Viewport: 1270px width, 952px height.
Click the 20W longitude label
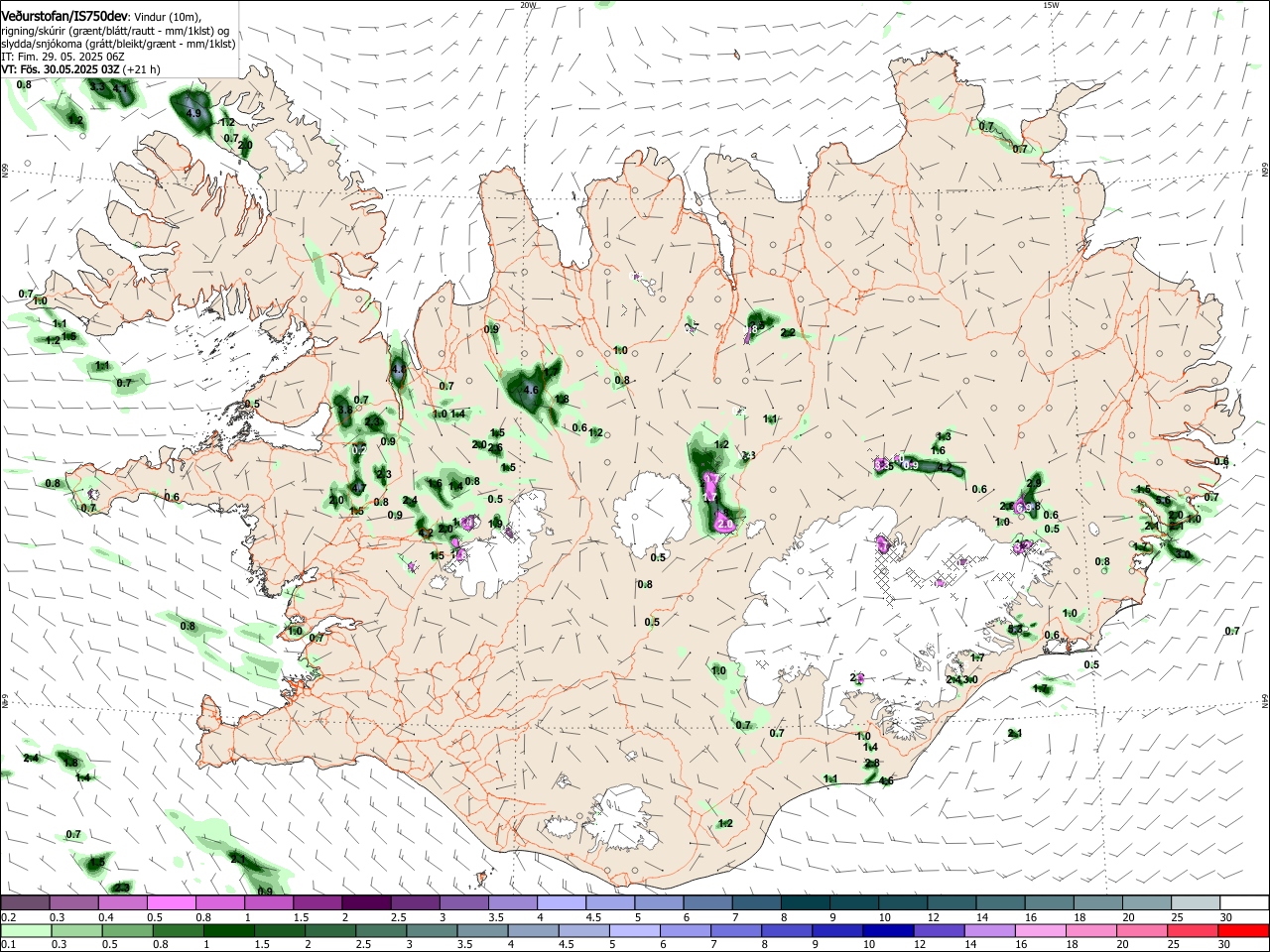tap(528, 5)
